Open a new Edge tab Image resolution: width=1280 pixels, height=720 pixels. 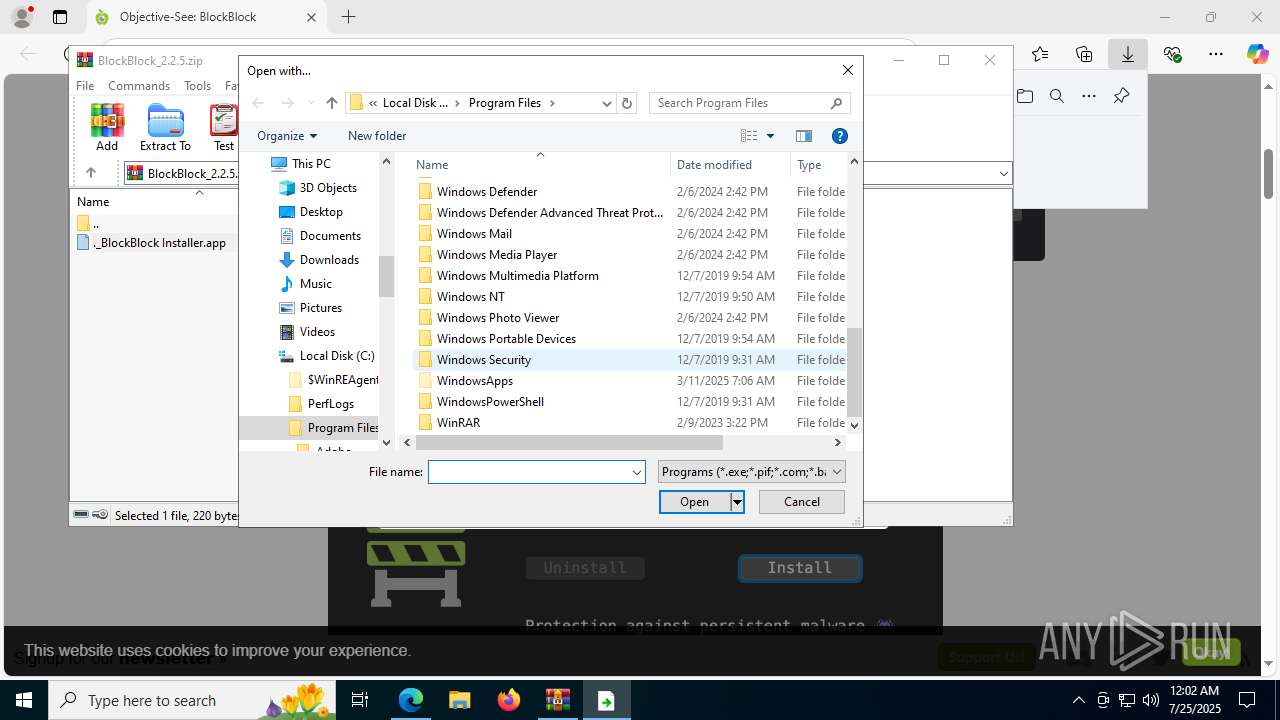click(x=348, y=17)
